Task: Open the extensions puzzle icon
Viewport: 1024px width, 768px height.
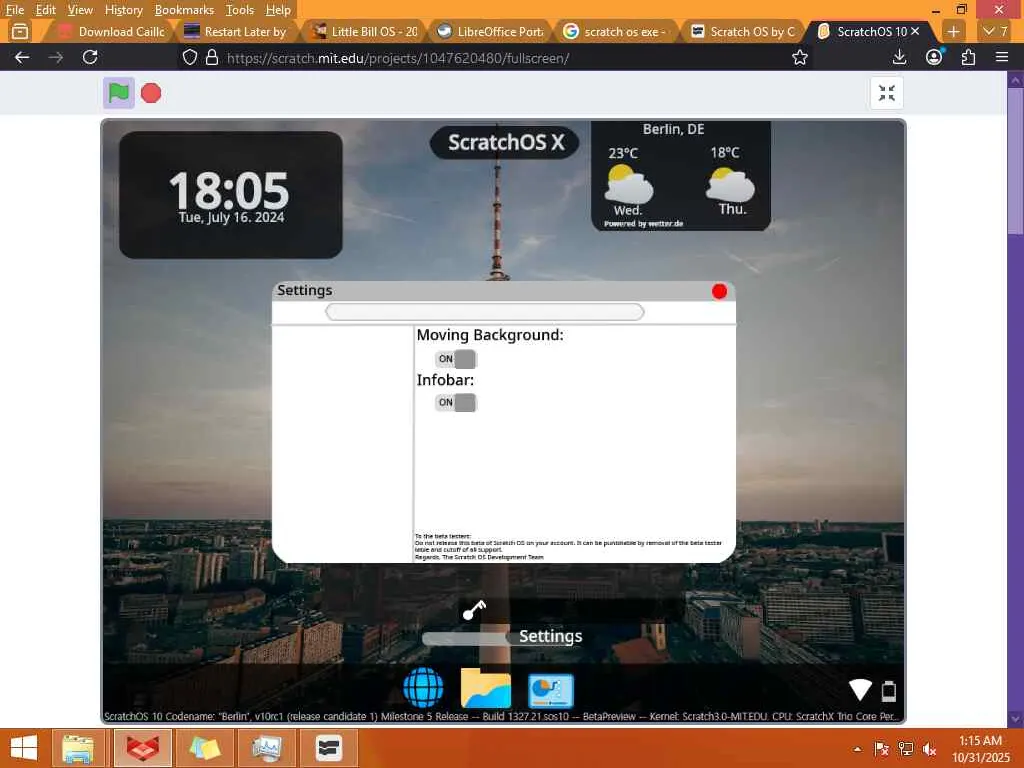Action: [968, 57]
